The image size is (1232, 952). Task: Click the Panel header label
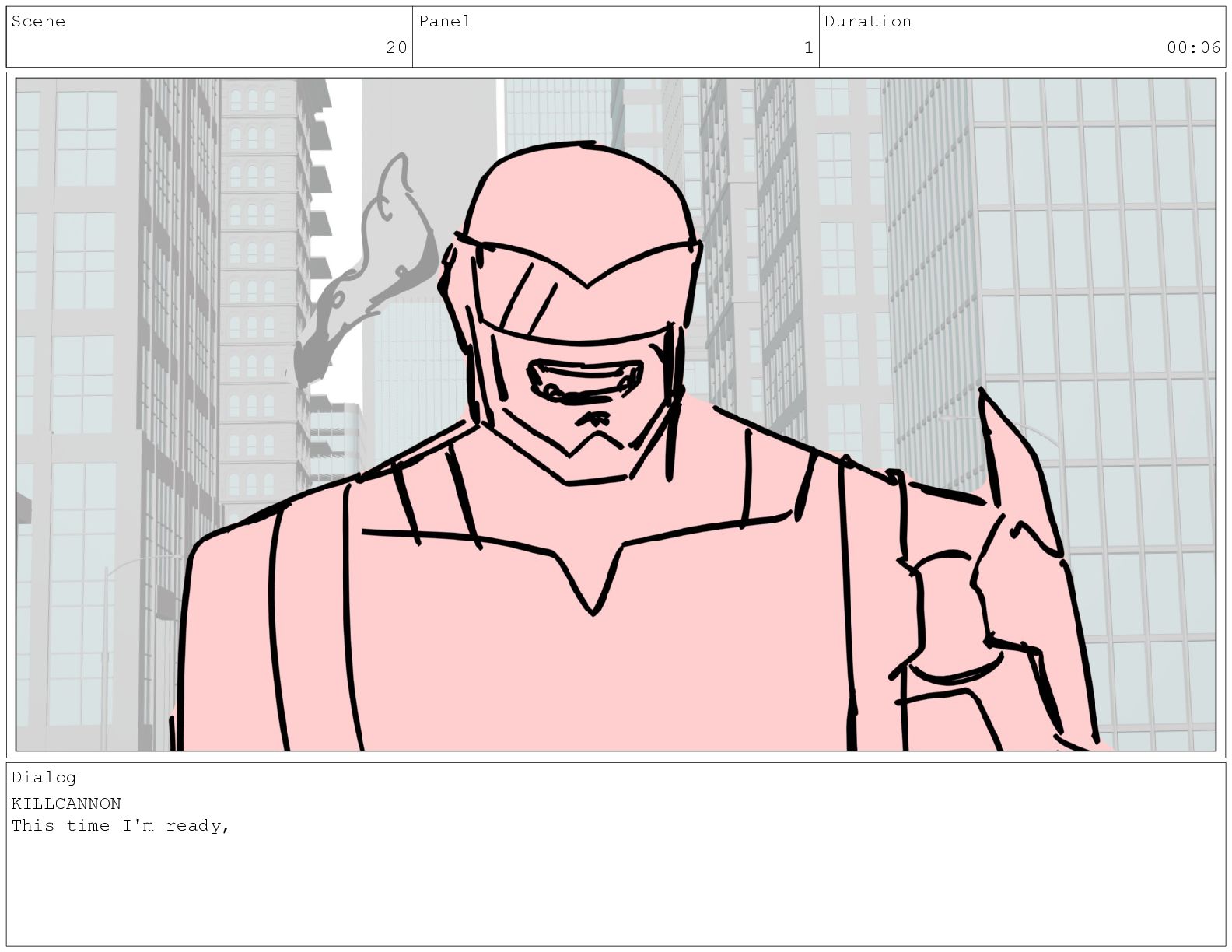tap(444, 22)
